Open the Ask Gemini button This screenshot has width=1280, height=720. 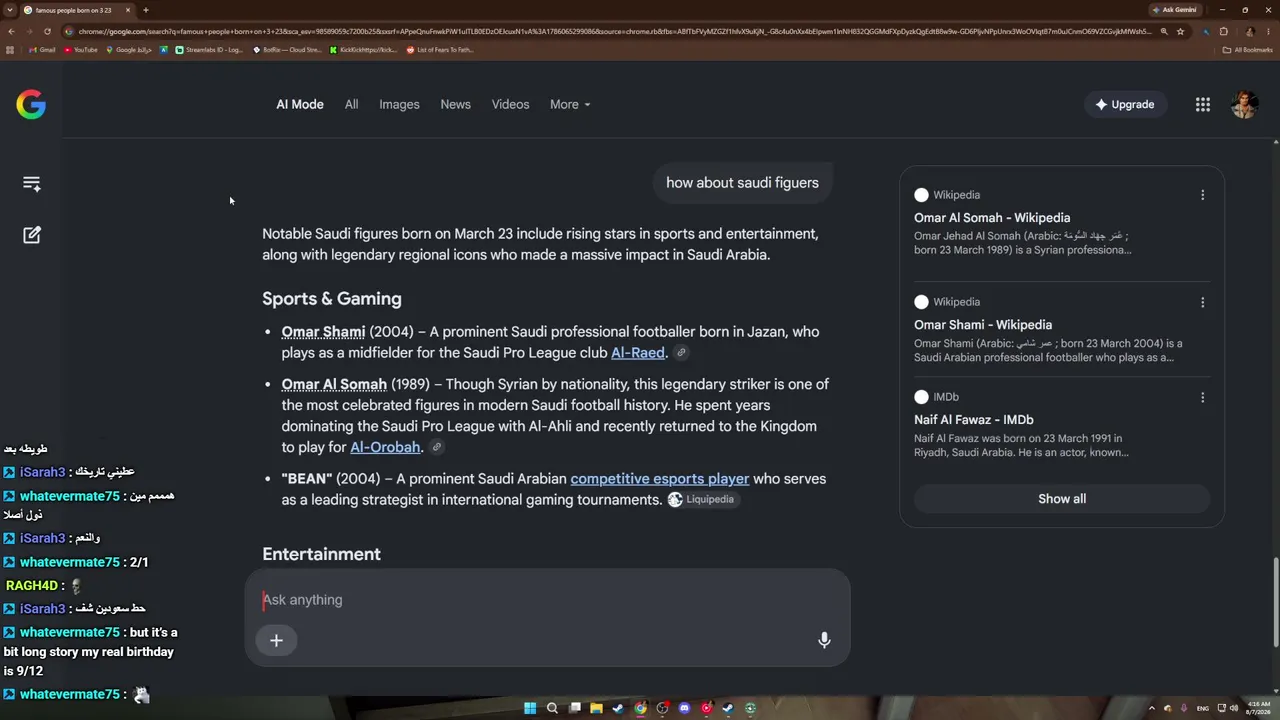(1174, 10)
